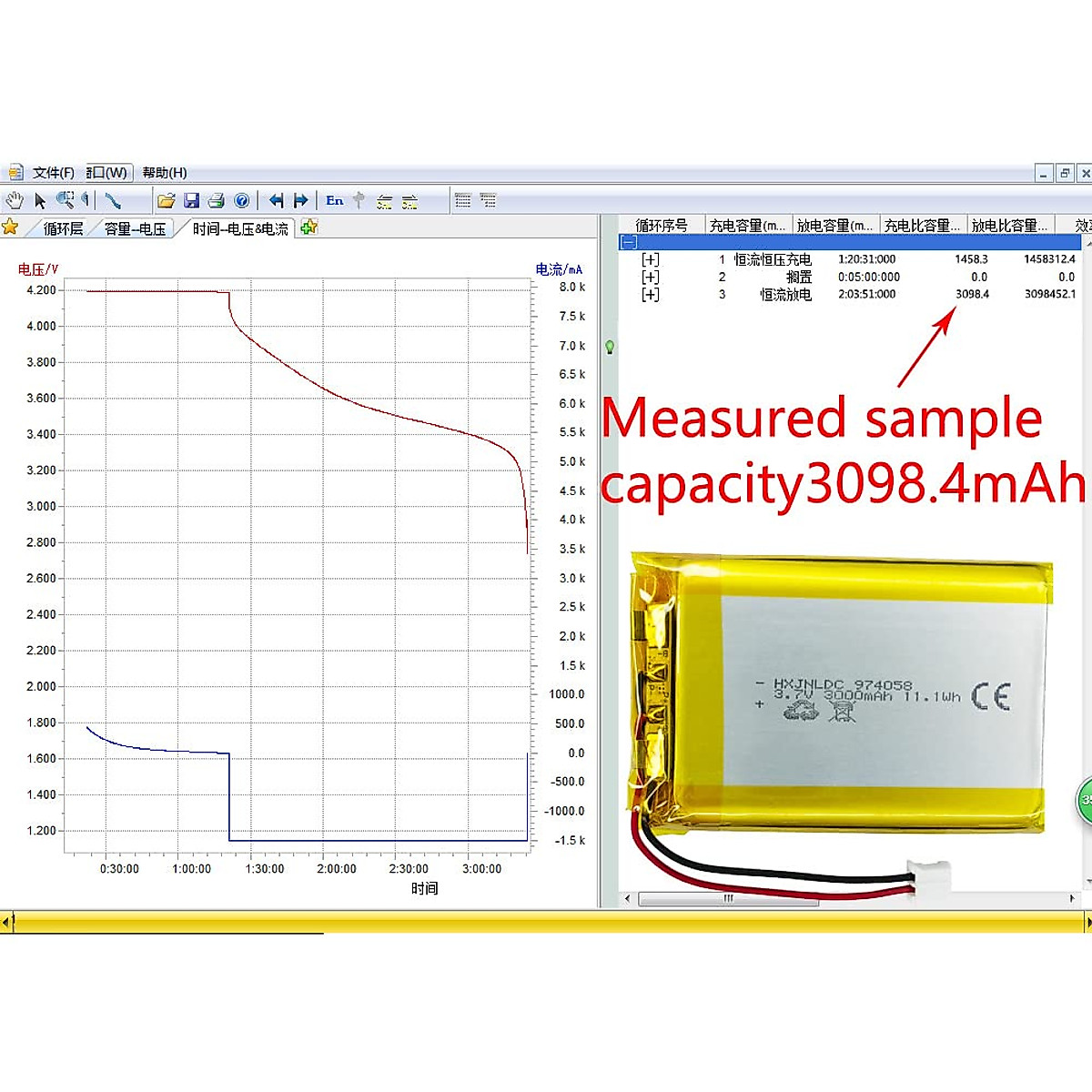Open a file with the folder icon
Screen dimensions: 1092x1092
click(166, 200)
